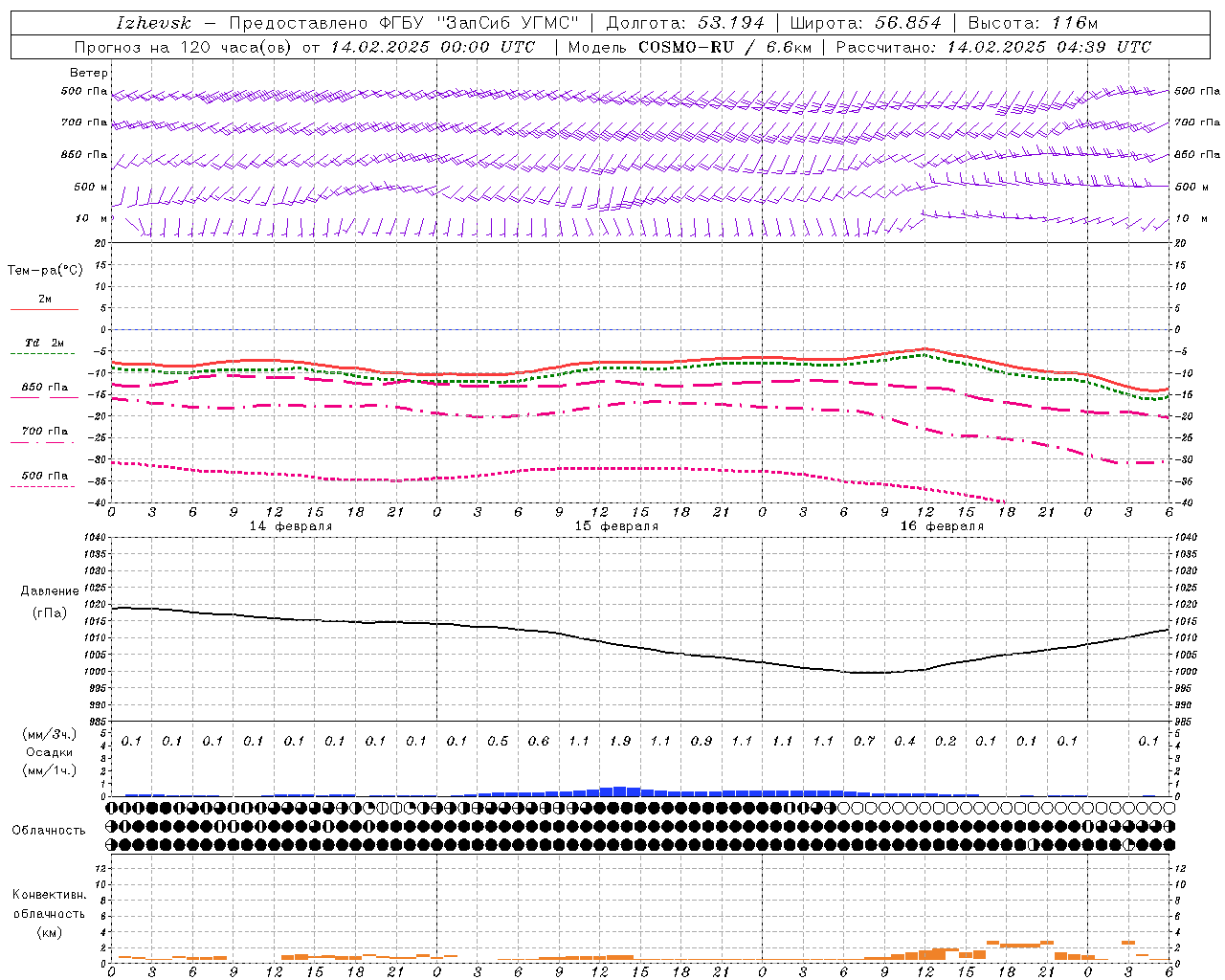1225x980 pixels.
Task: Click 'Рассчитано: 14.02.2025 04:39 UTC' timestamp
Action: 993,47
